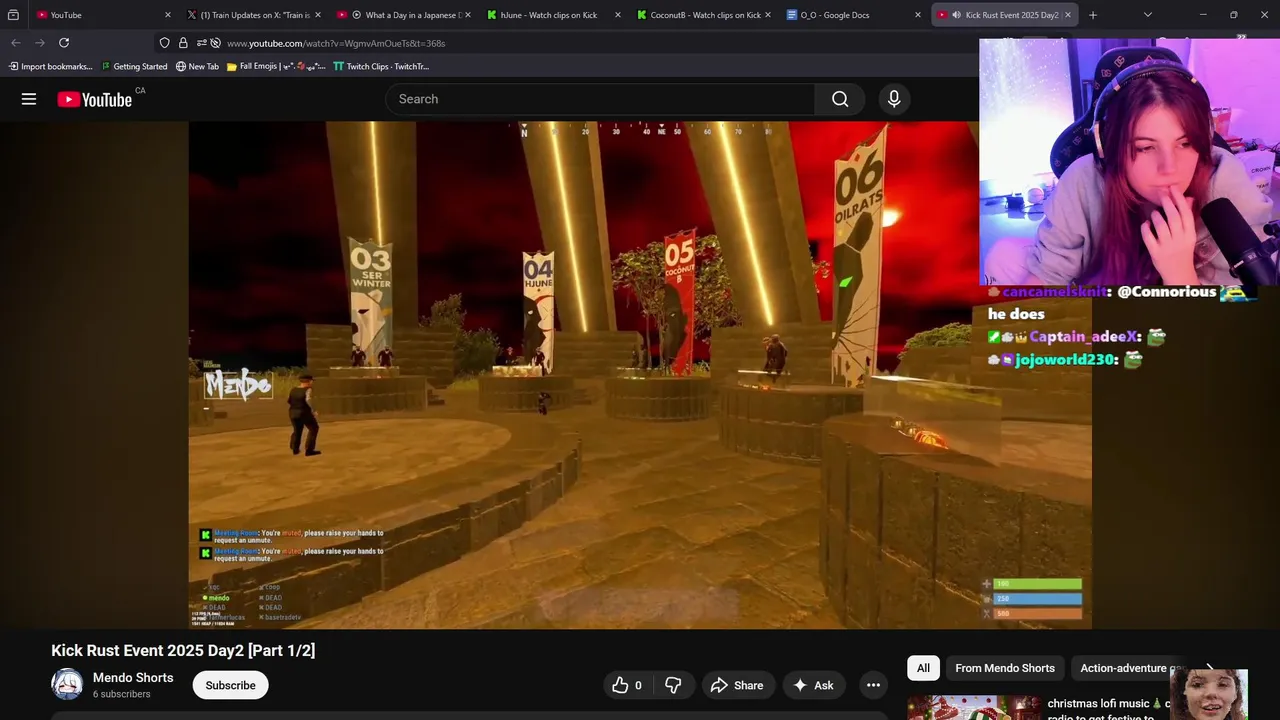Click the YouTube search magnifier button
This screenshot has width=1280, height=720.
click(840, 99)
